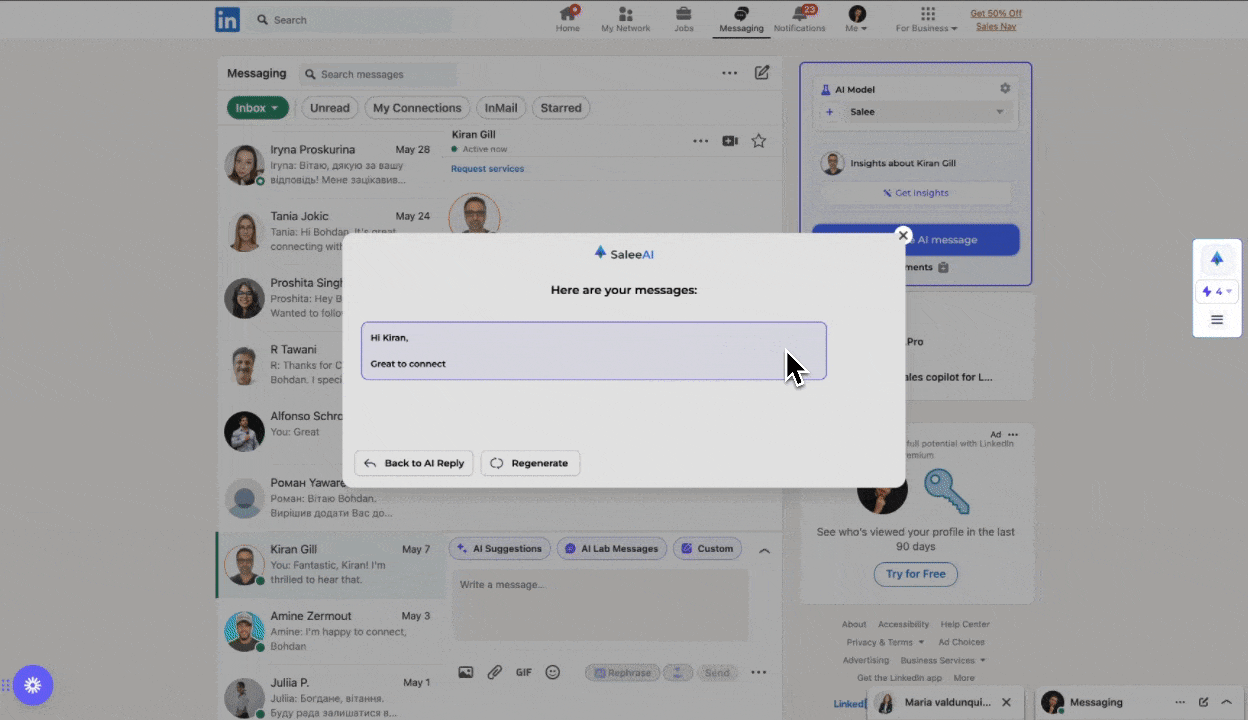Click the Custom message button
The width and height of the screenshot is (1248, 720).
[x=707, y=548]
